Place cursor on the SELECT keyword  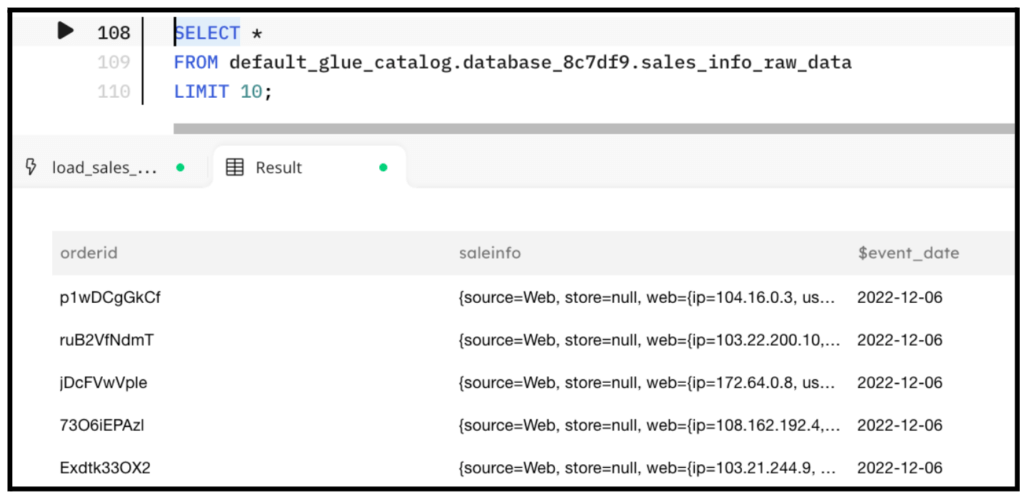[207, 32]
